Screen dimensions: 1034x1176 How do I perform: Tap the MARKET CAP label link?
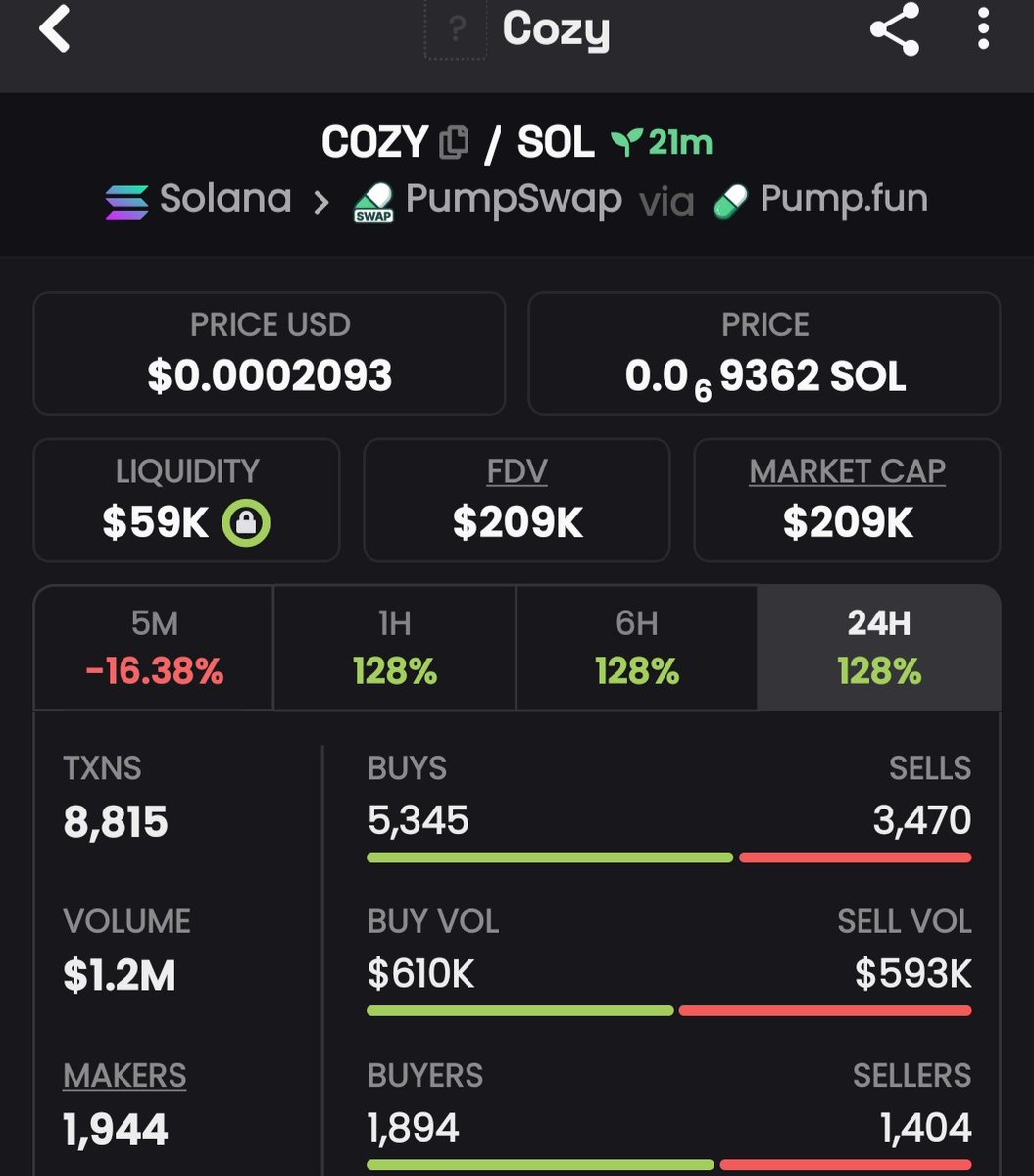coord(847,471)
